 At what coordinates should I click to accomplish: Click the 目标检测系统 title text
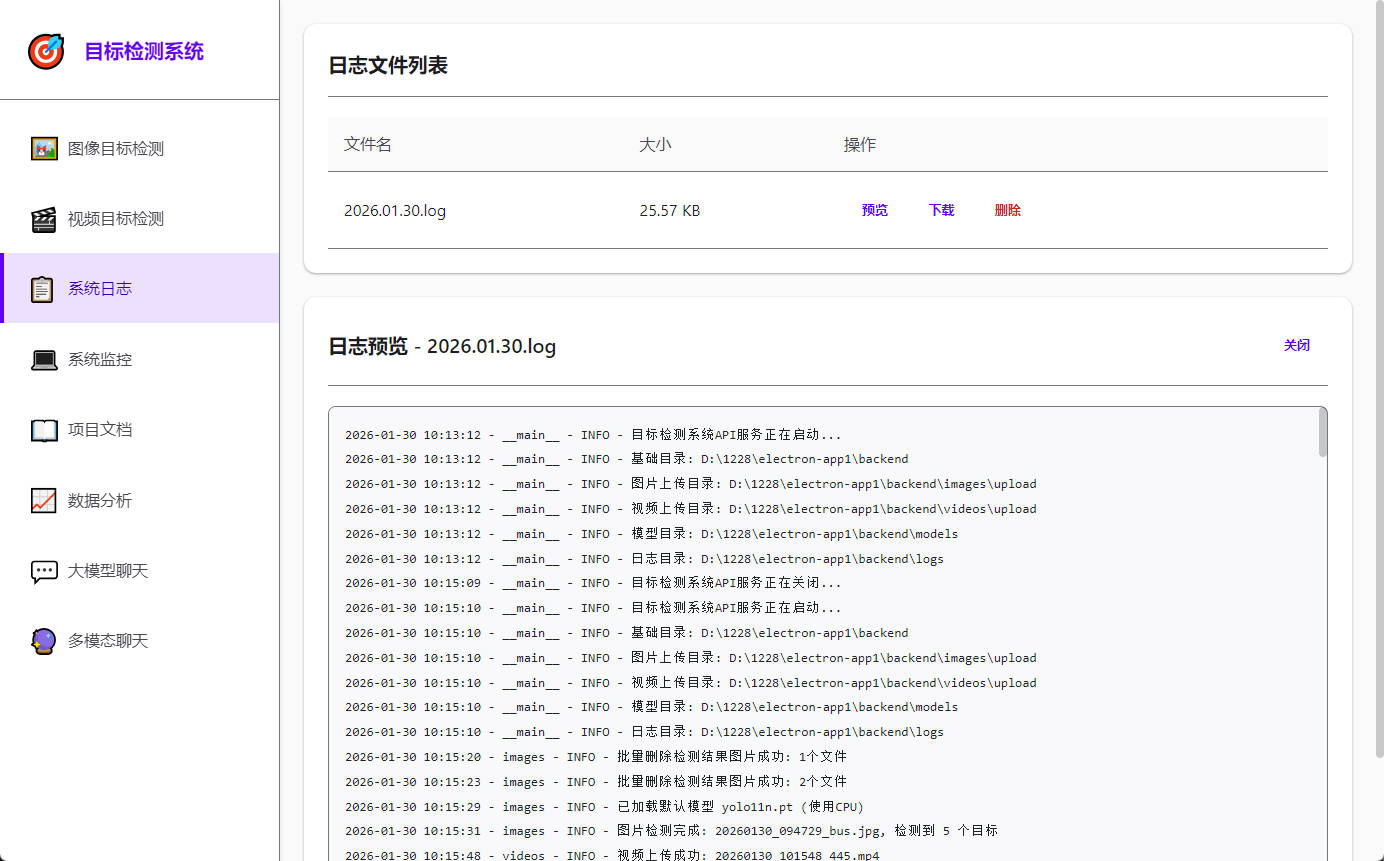coord(144,51)
